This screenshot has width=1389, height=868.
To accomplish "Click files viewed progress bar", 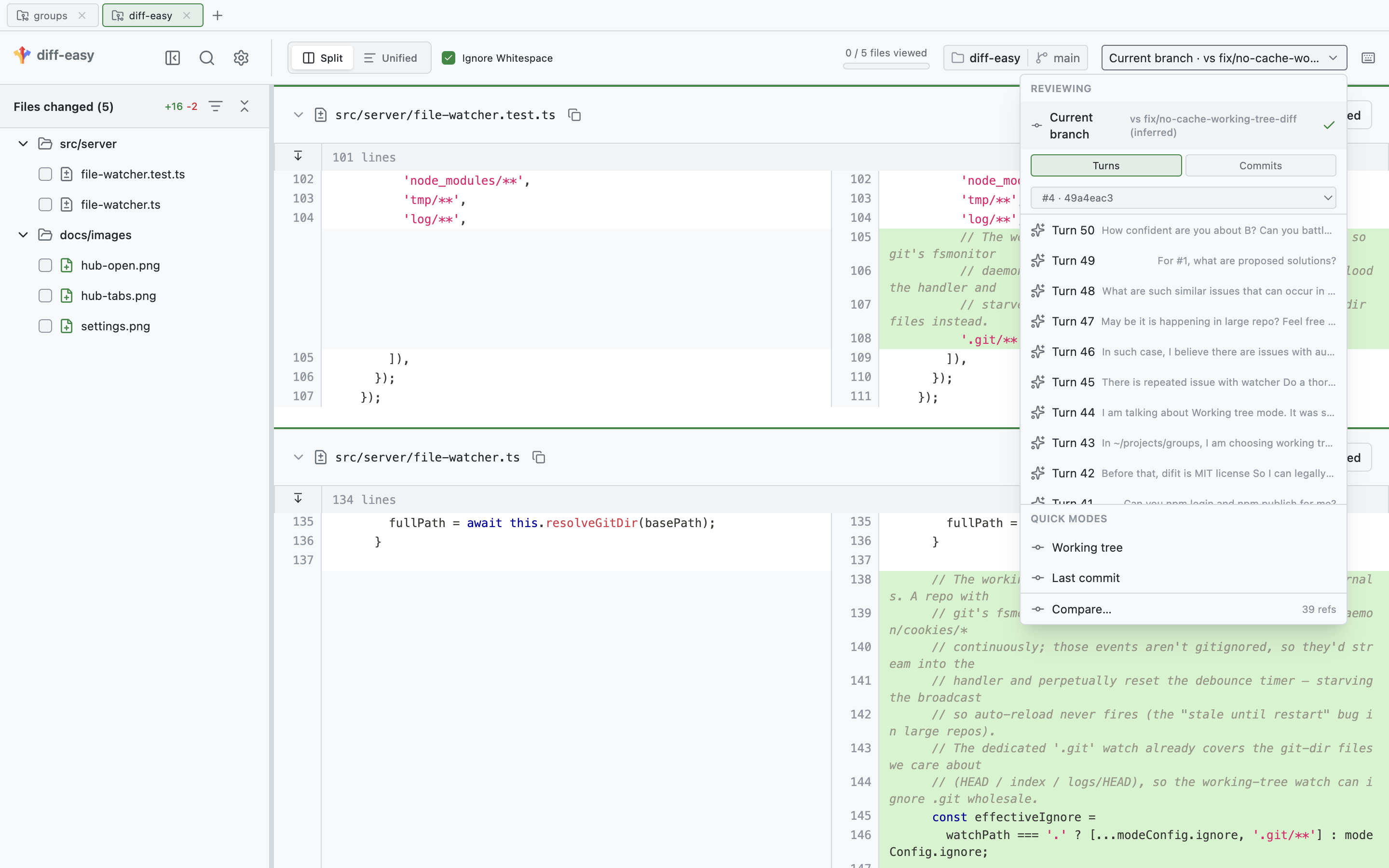I will point(886,66).
